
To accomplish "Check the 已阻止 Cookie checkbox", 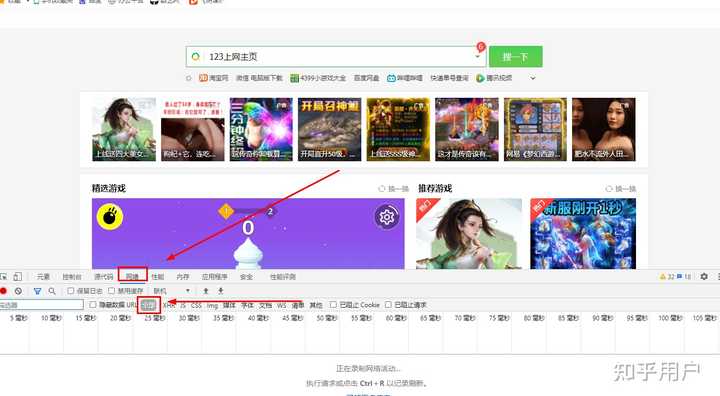I will [333, 305].
